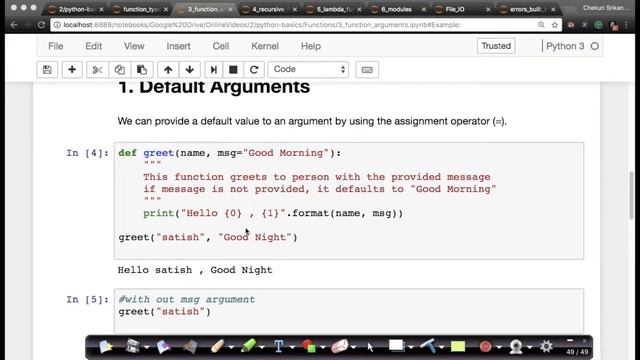The width and height of the screenshot is (640, 360).
Task: Expand the eraser options arrow
Action: tap(353, 348)
